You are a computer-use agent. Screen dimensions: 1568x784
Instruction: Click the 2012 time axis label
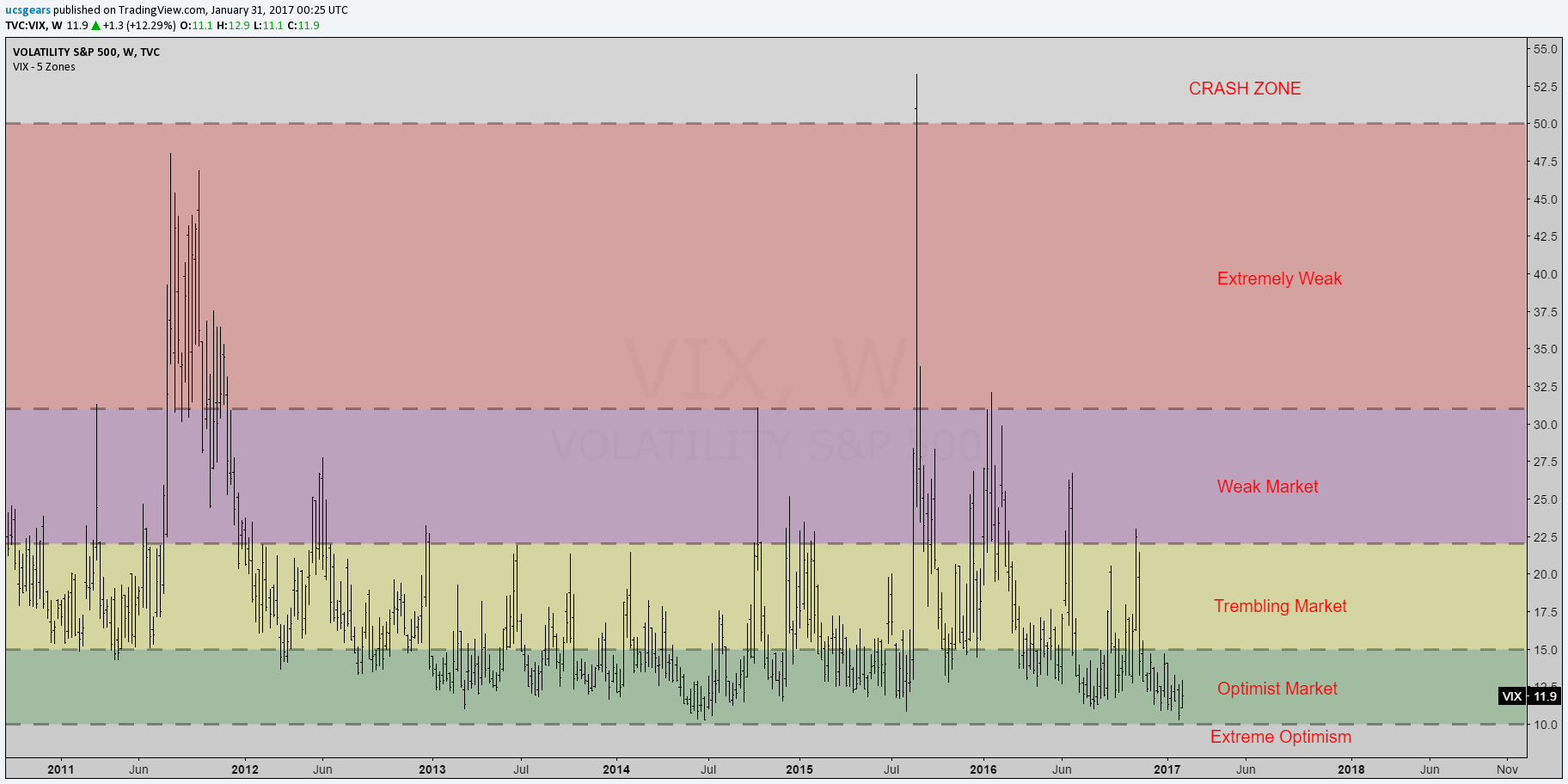(x=245, y=769)
